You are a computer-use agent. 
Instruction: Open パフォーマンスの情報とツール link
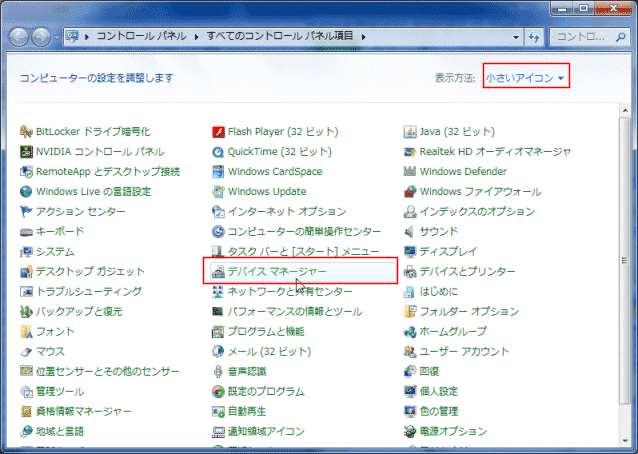(295, 312)
